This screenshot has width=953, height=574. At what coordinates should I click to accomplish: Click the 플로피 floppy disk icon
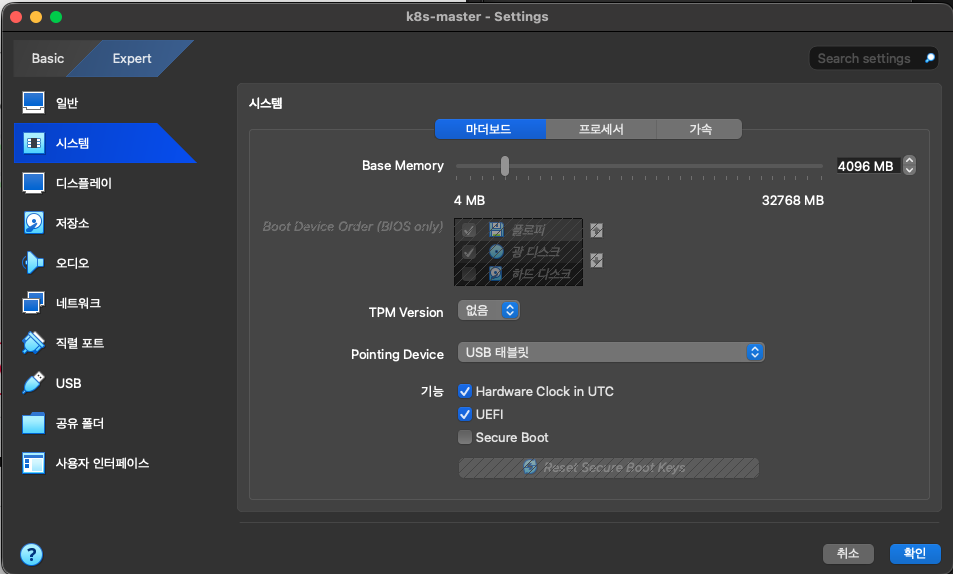496,230
